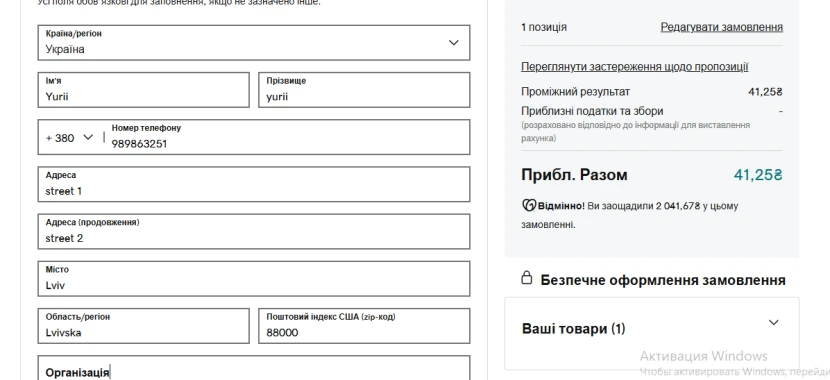The height and width of the screenshot is (380, 830).
Task: Click the Місто field containing Lviv
Action: pyautogui.click(x=254, y=278)
